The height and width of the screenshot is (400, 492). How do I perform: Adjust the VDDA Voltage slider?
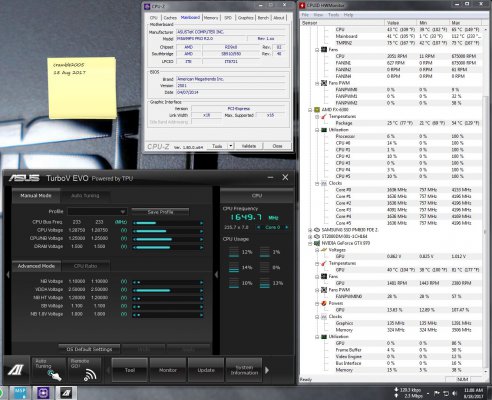click(x=168, y=290)
